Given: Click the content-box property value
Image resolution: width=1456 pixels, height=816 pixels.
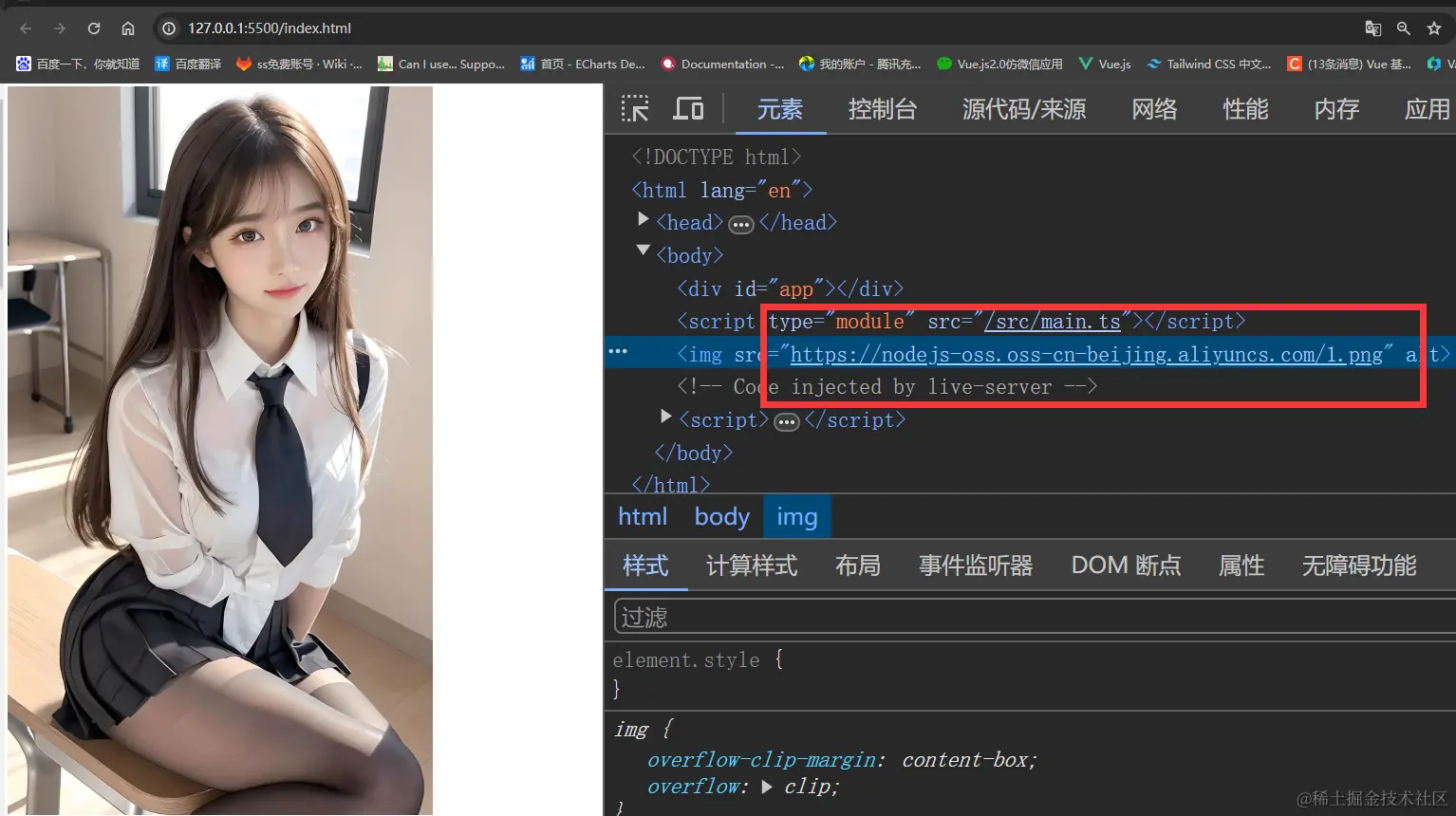Looking at the screenshot, I should click(x=965, y=760).
